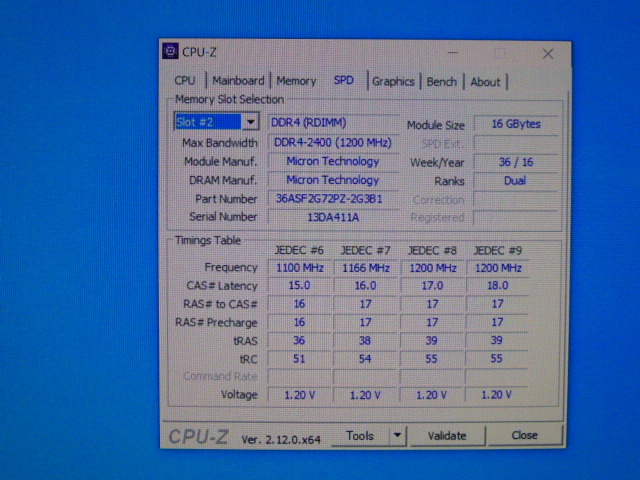
Task: Switch to the Mainboard tab
Action: click(238, 80)
